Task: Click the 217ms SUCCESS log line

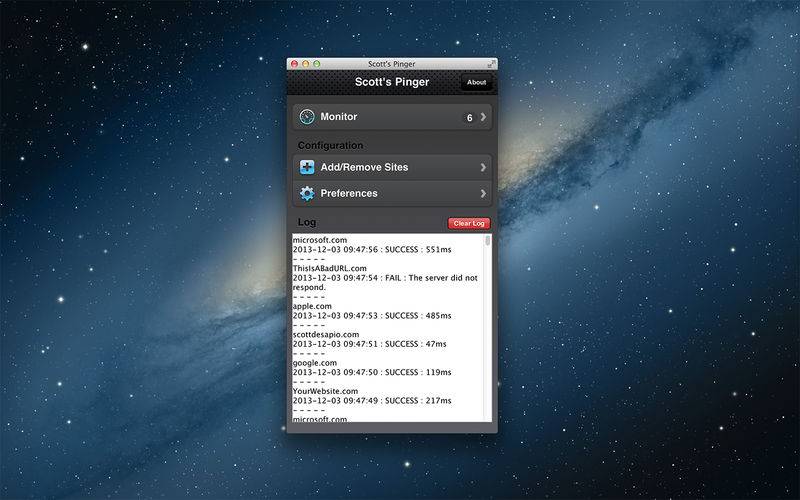Action: point(372,401)
